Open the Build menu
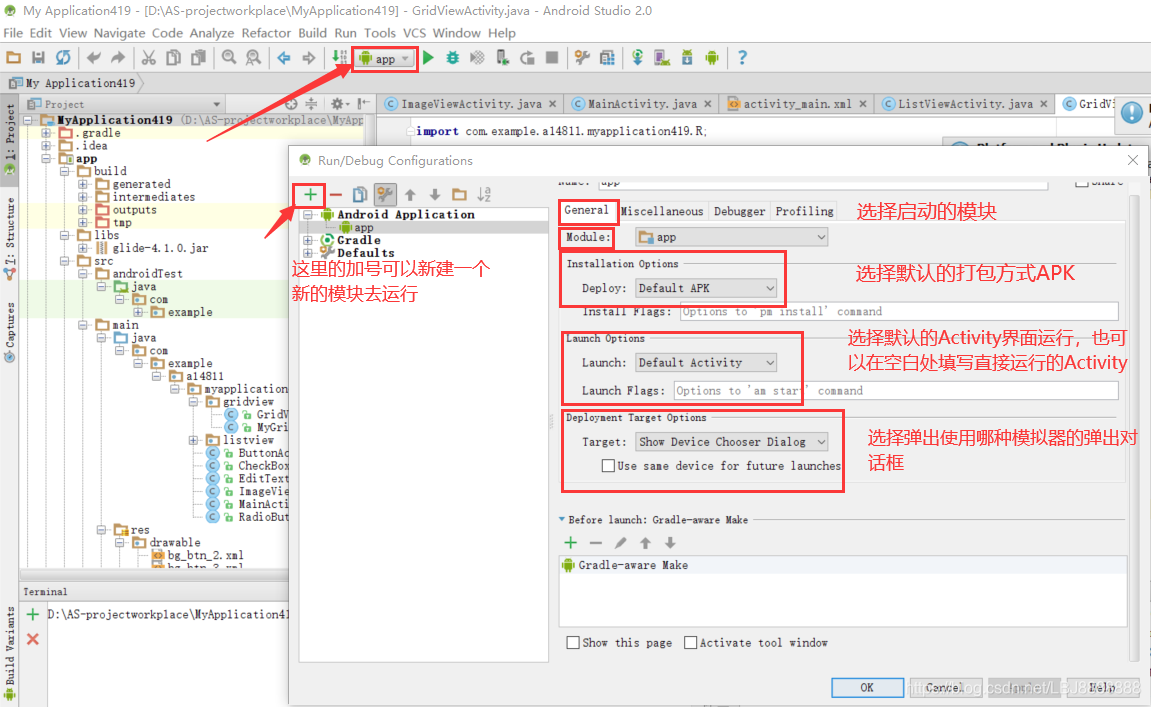Image resolution: width=1151 pixels, height=707 pixels. pyautogui.click(x=312, y=33)
